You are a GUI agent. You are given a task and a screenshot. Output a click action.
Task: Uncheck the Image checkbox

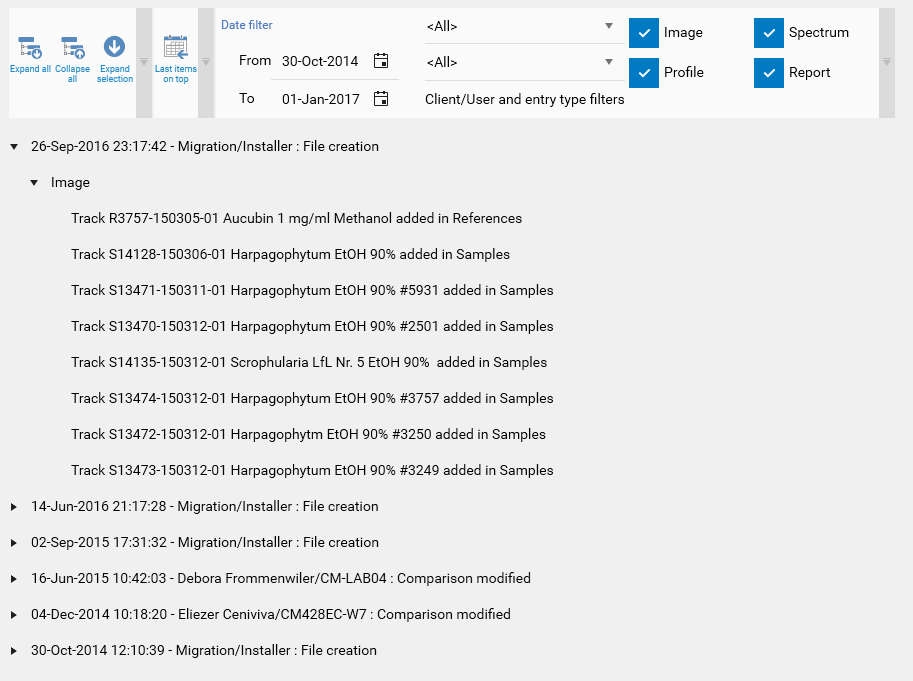tap(644, 33)
